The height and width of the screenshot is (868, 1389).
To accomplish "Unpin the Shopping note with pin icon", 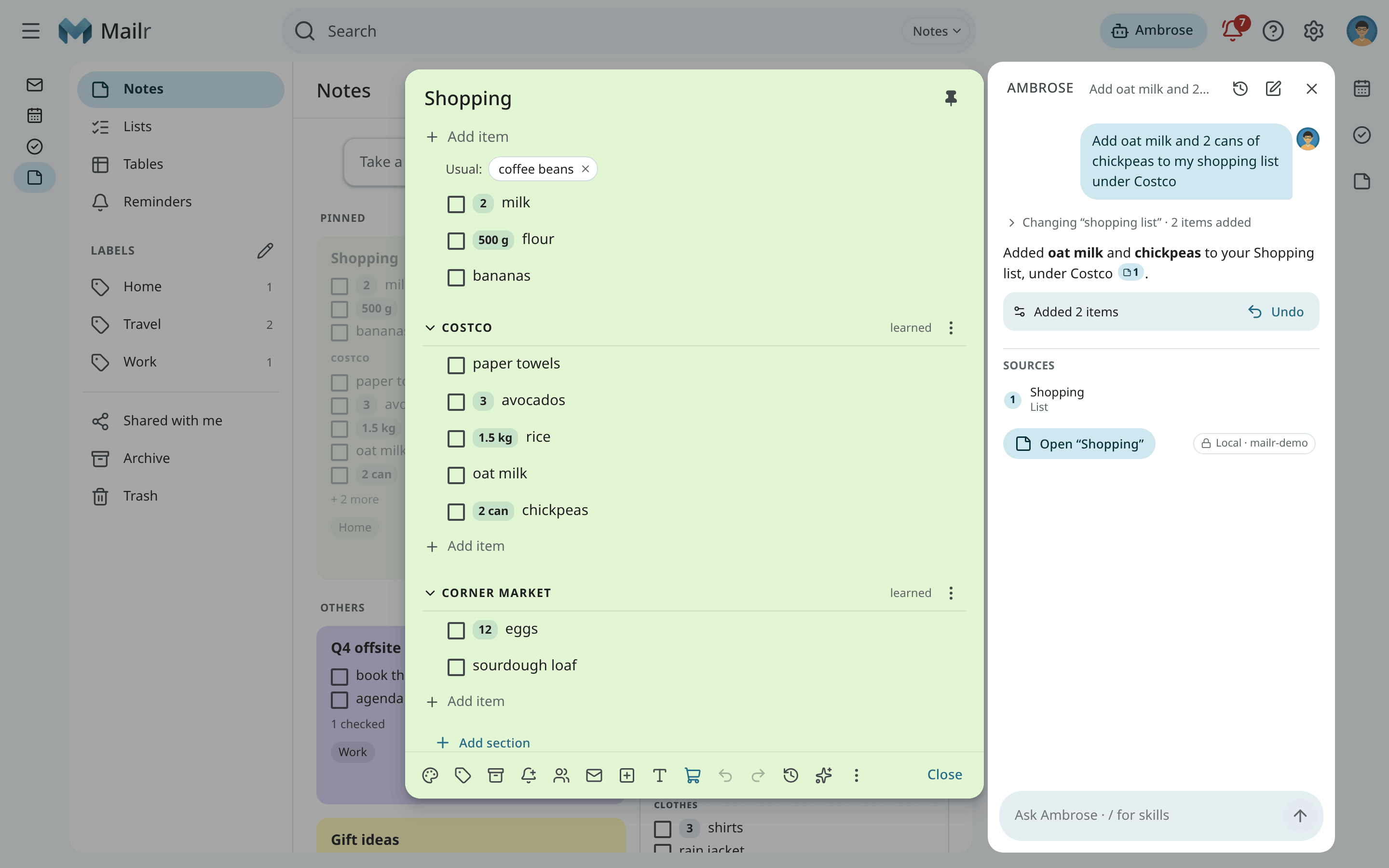I will pos(951,98).
